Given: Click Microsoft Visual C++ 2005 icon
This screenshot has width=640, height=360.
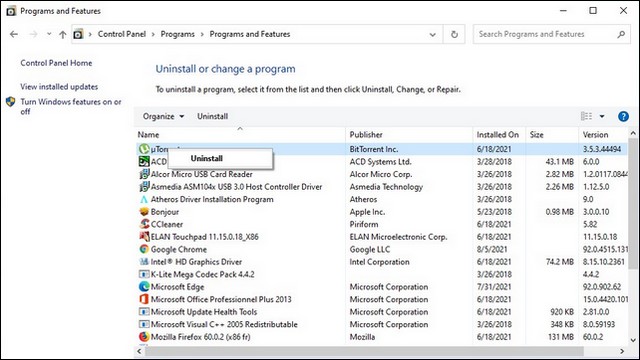Looking at the screenshot, I should (x=144, y=324).
